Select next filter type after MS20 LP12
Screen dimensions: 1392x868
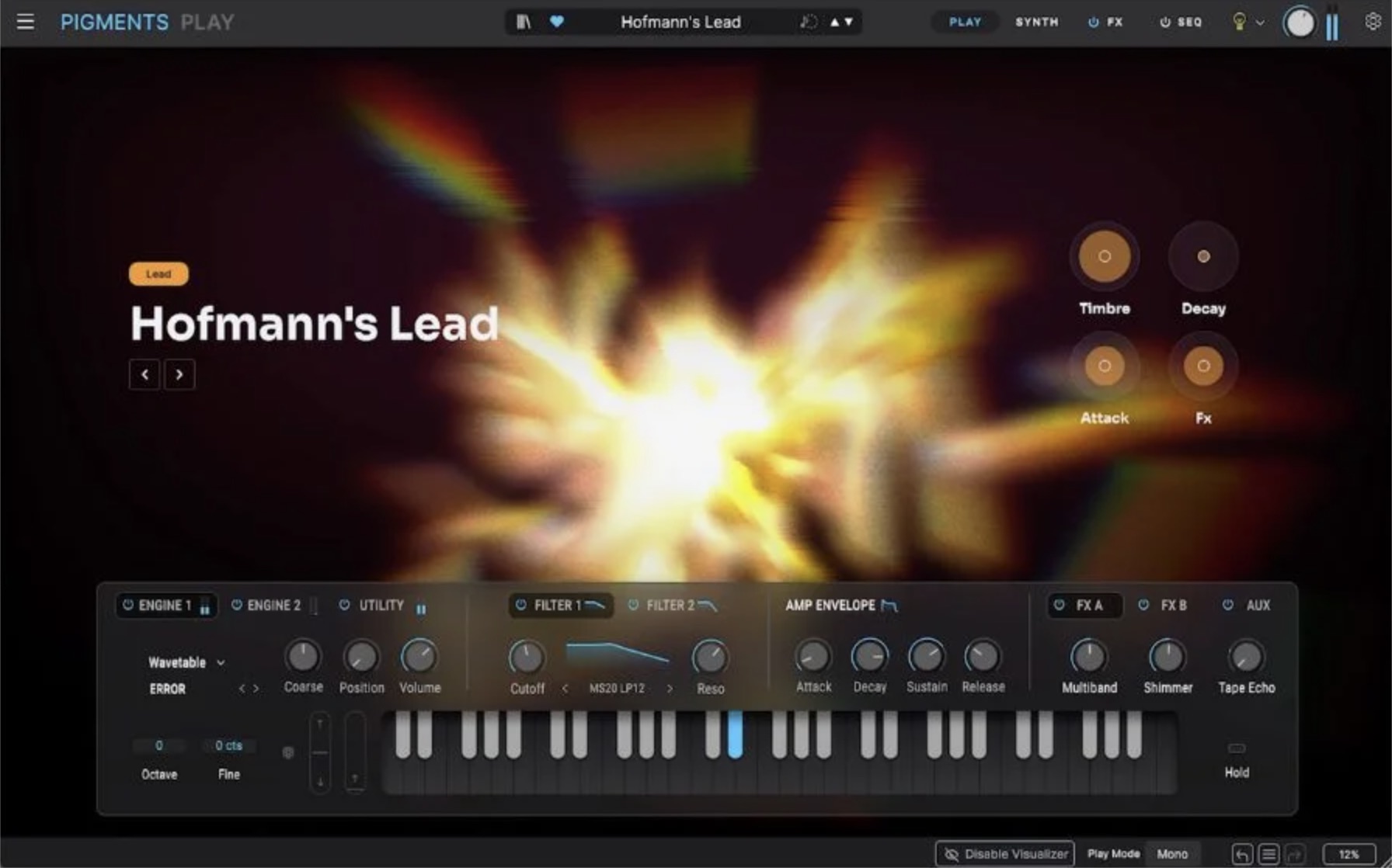coord(670,688)
